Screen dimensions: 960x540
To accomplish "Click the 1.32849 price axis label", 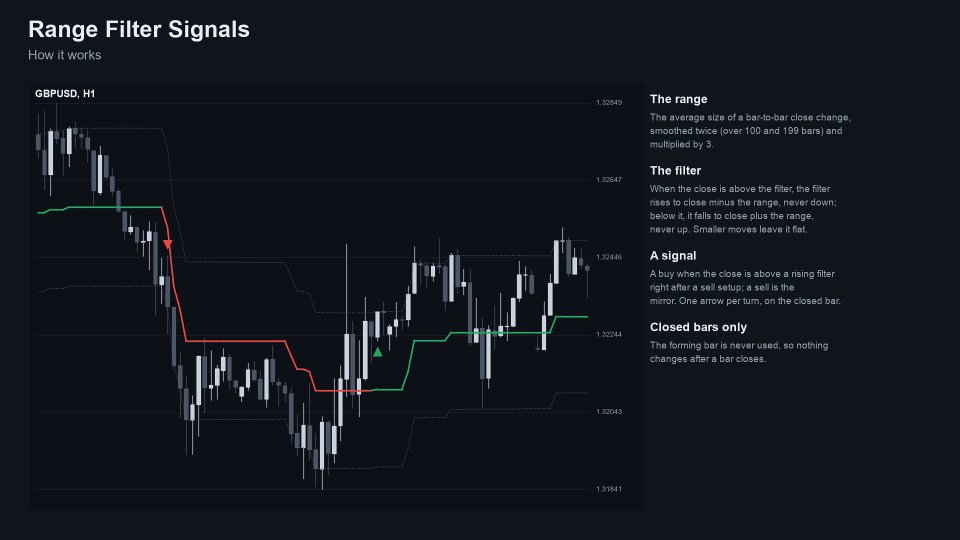I will pyautogui.click(x=609, y=103).
